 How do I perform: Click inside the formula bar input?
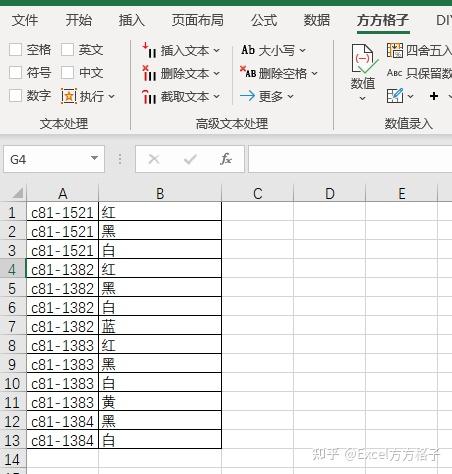tap(350, 159)
